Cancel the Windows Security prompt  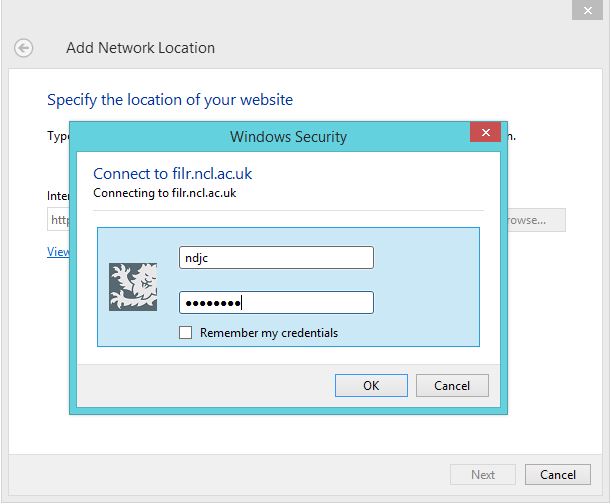tap(452, 385)
